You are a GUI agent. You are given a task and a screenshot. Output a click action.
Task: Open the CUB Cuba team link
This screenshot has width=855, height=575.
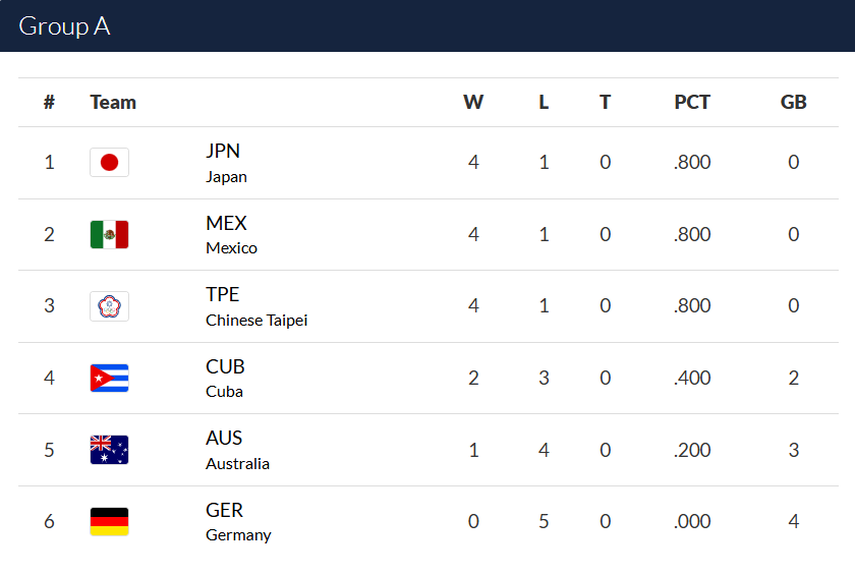(x=225, y=378)
